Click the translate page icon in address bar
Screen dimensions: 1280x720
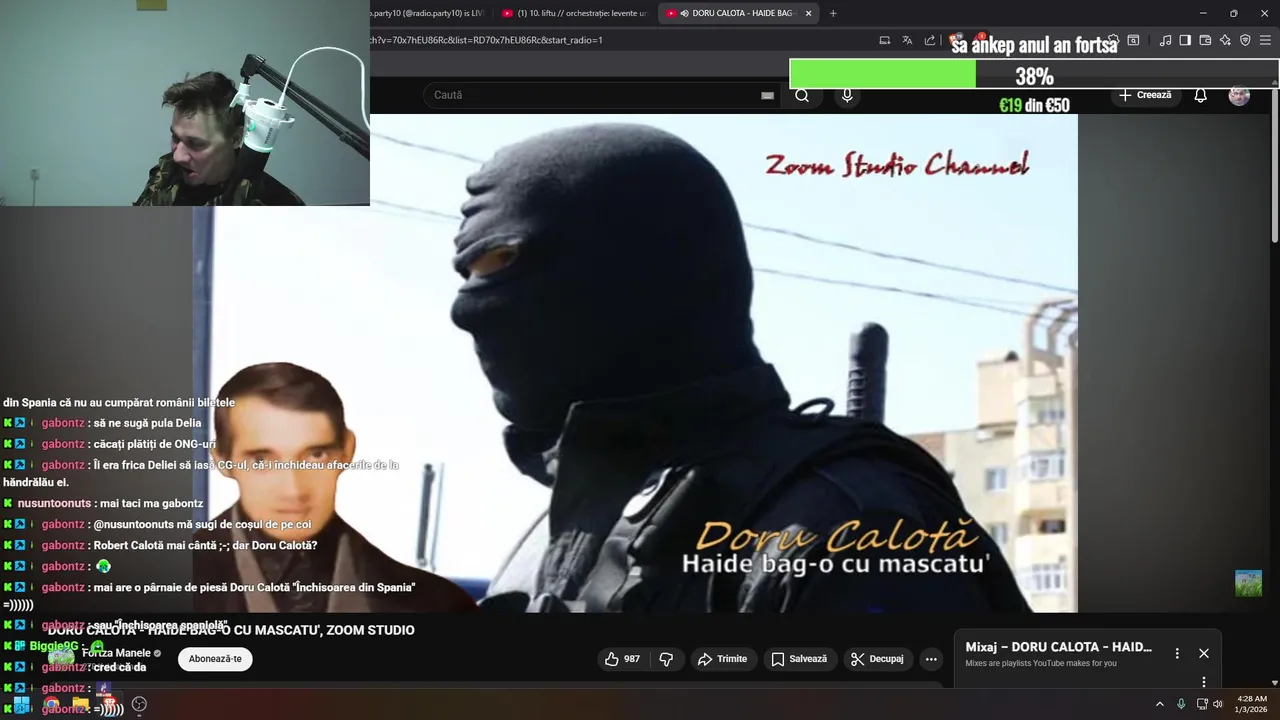click(x=907, y=40)
